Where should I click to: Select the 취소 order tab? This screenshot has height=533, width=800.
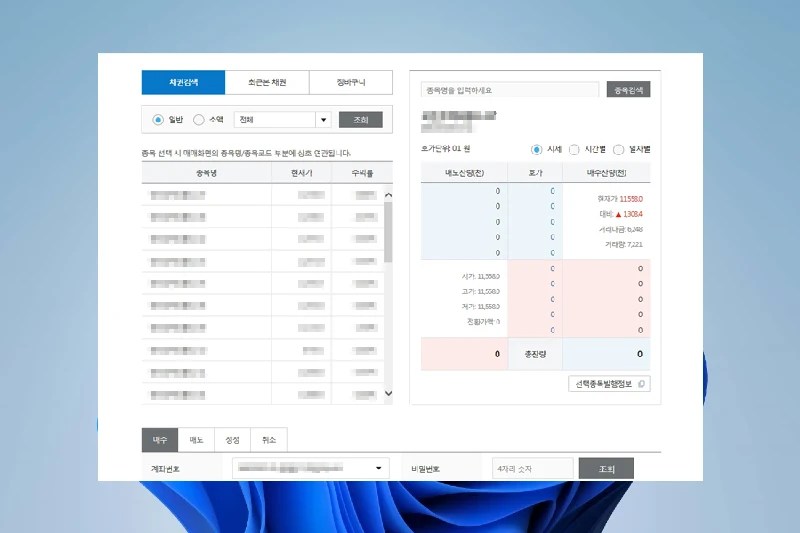(269, 440)
